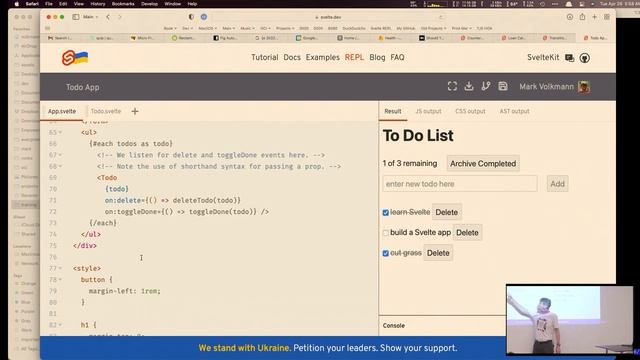640x360 pixels.
Task: Download the REPL as zip file
Action: 469,86
